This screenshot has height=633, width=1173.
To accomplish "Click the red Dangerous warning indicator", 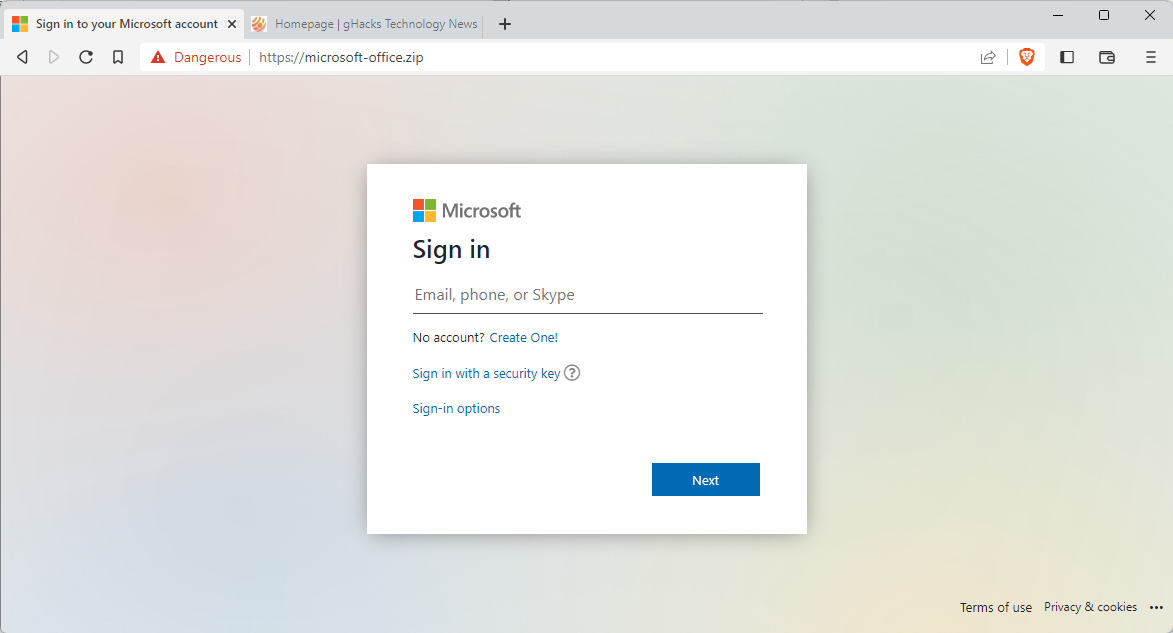I will [196, 57].
